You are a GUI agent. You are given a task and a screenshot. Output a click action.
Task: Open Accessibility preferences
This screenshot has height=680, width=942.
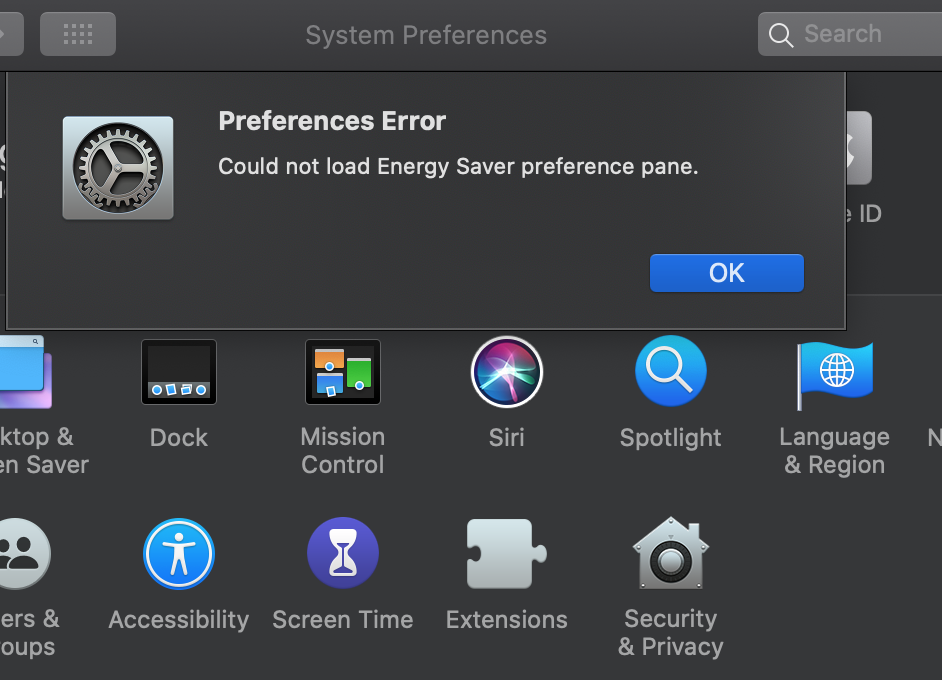click(x=178, y=554)
